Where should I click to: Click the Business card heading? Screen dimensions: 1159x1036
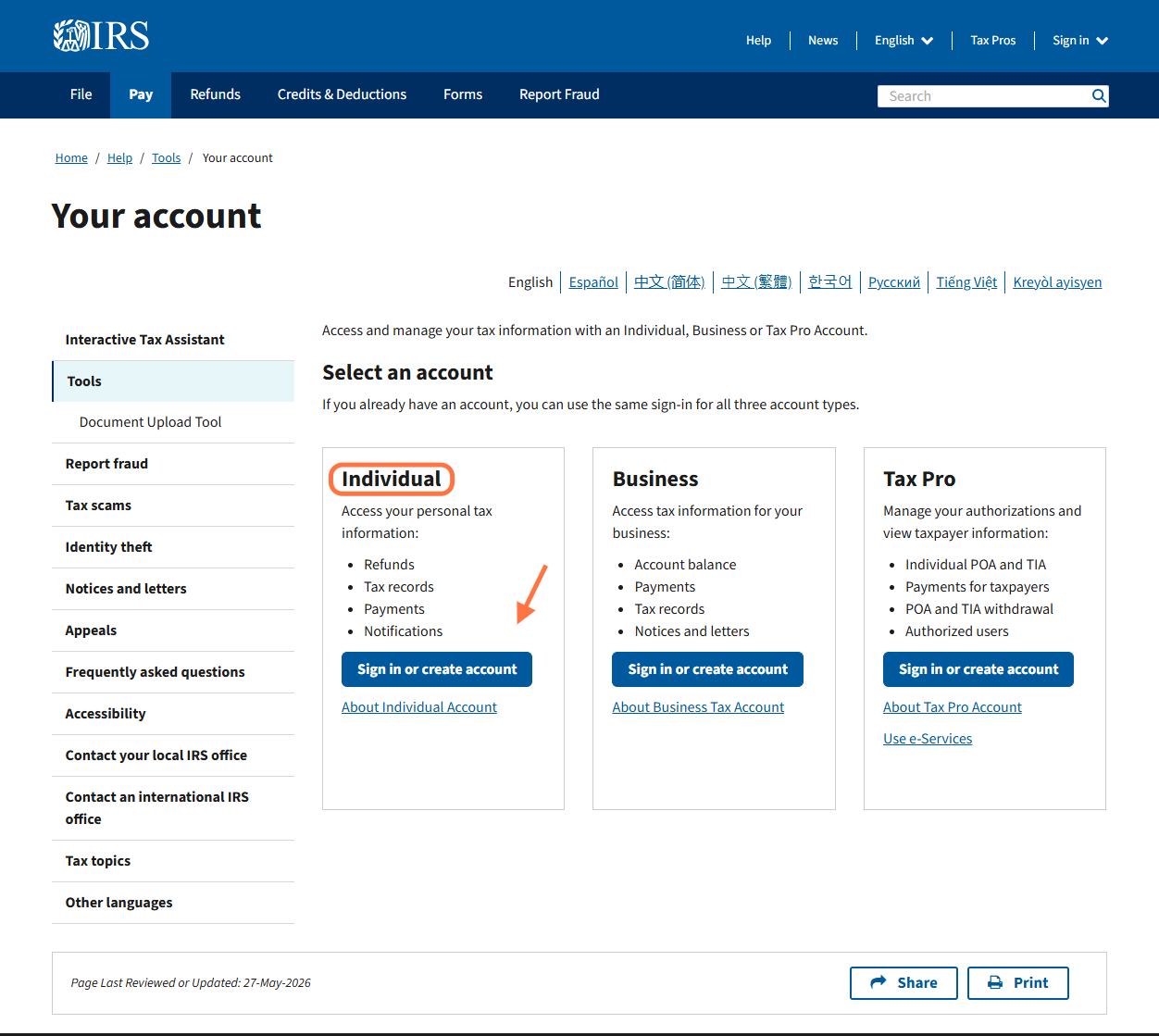coord(655,479)
